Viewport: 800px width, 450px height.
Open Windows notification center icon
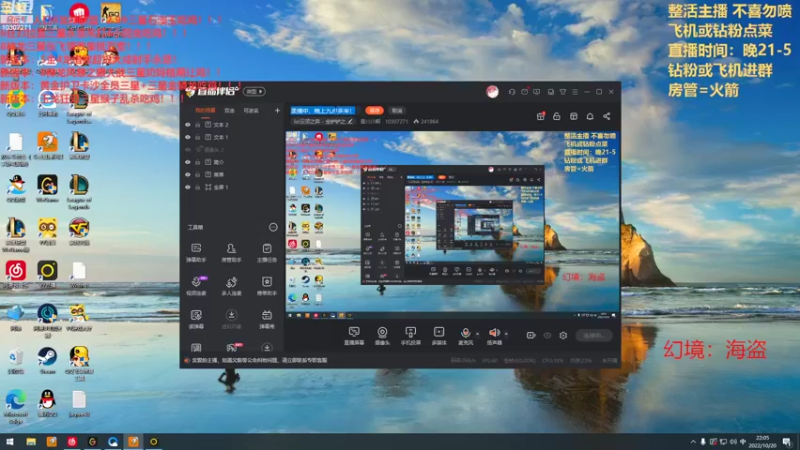tap(787, 442)
